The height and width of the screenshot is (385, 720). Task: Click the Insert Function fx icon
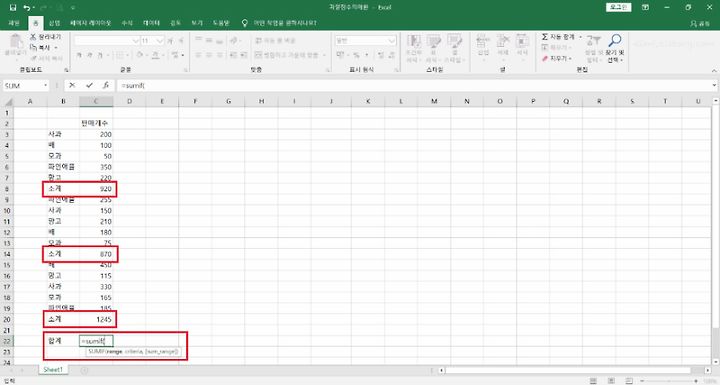(x=106, y=85)
